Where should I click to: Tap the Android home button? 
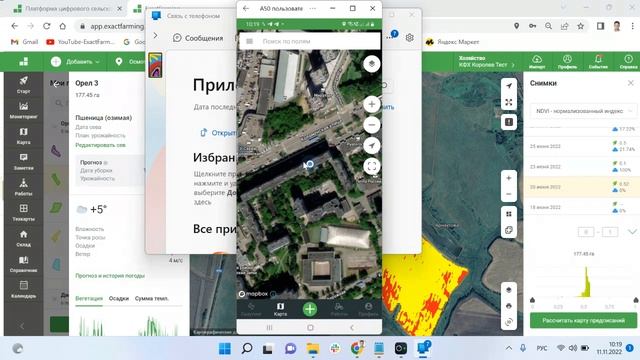coord(310,327)
